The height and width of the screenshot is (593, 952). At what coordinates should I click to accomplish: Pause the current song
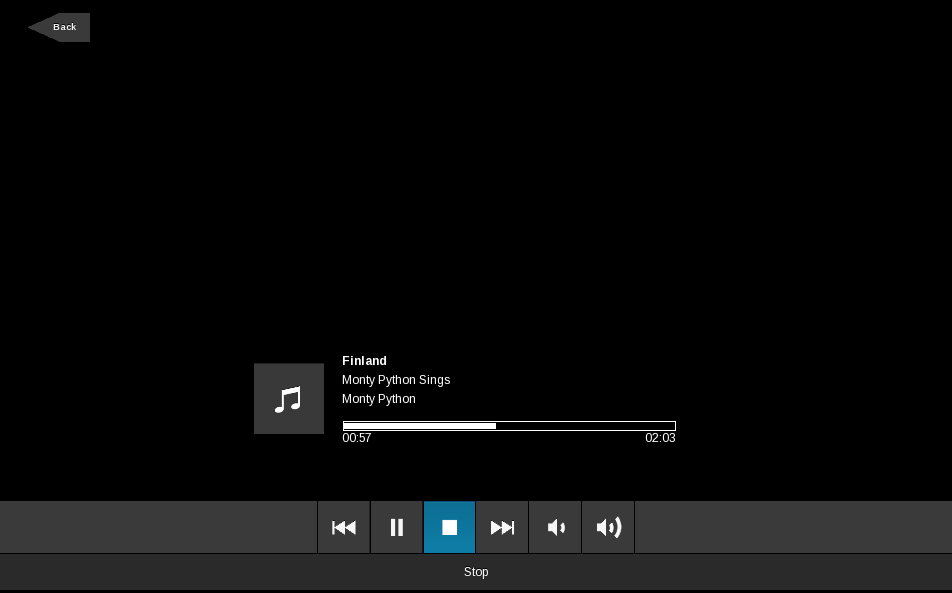396,527
